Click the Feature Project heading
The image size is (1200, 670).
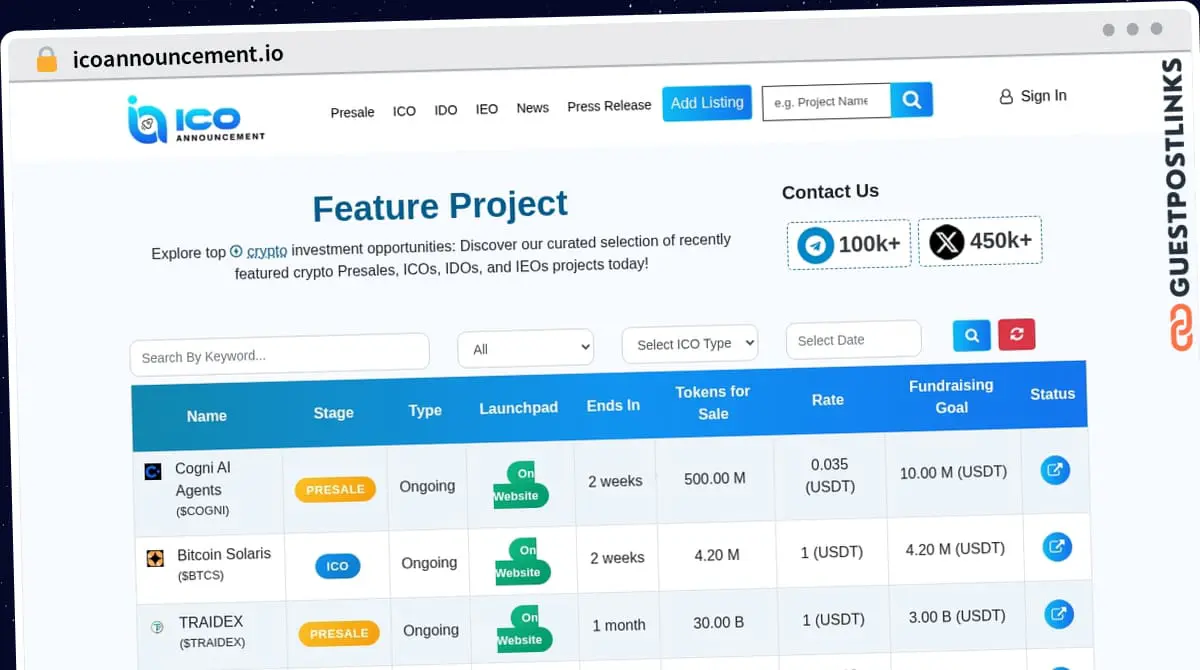[x=440, y=206]
